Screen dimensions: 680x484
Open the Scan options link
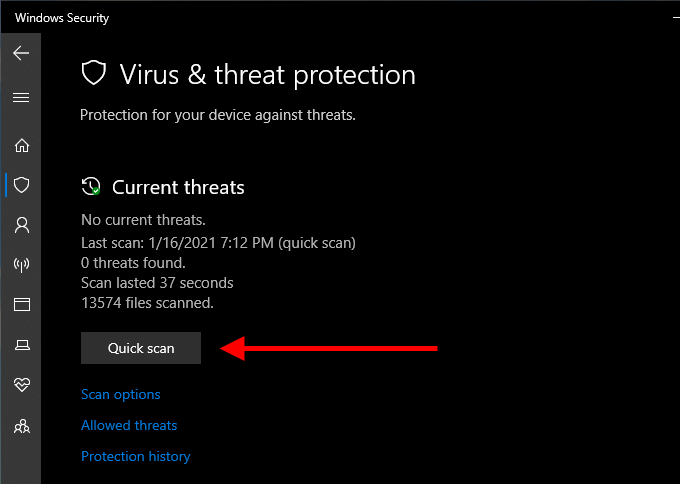(120, 394)
